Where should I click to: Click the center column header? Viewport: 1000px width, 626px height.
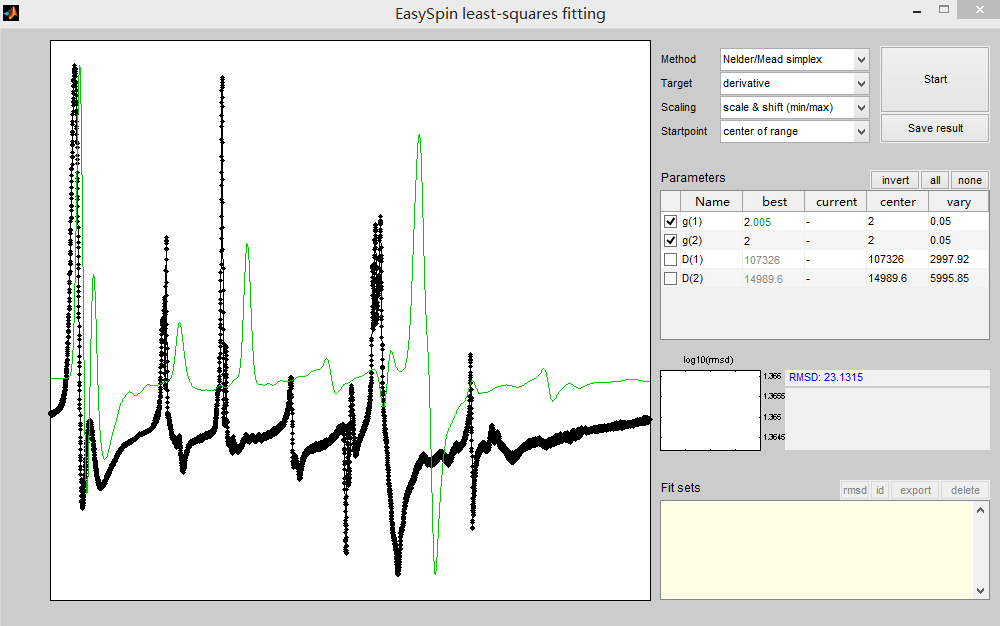pyautogui.click(x=897, y=202)
